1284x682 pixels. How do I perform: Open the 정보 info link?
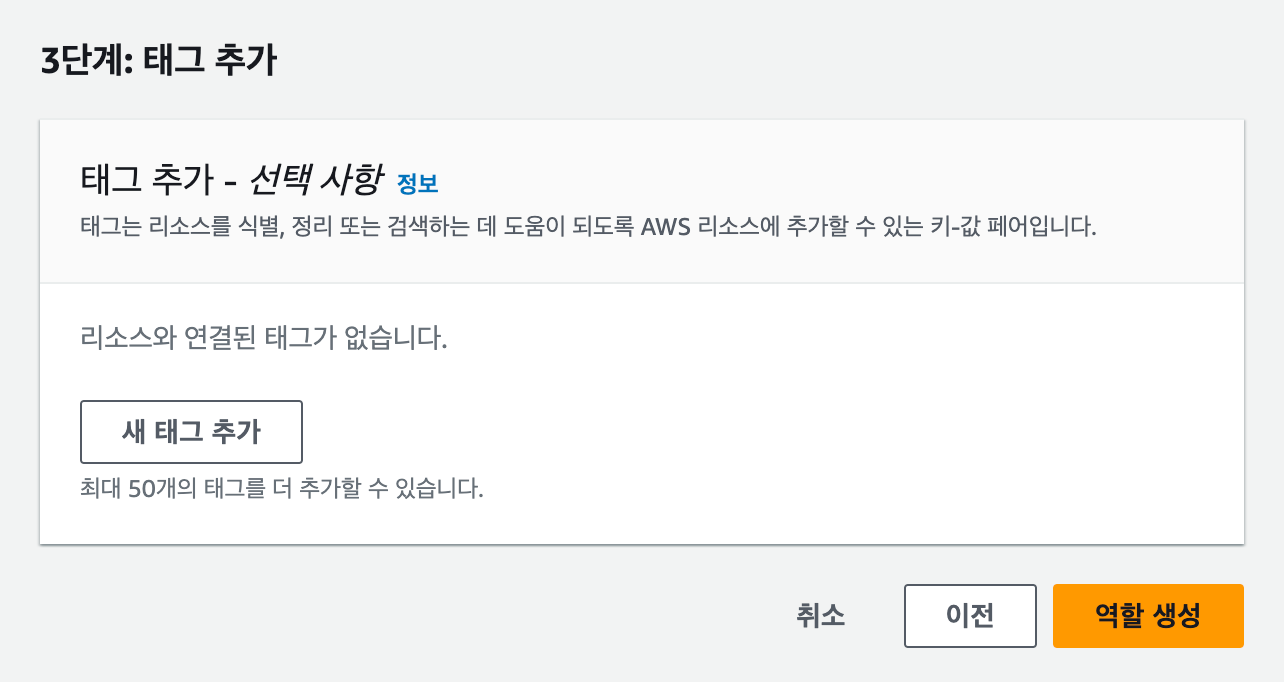(x=418, y=184)
